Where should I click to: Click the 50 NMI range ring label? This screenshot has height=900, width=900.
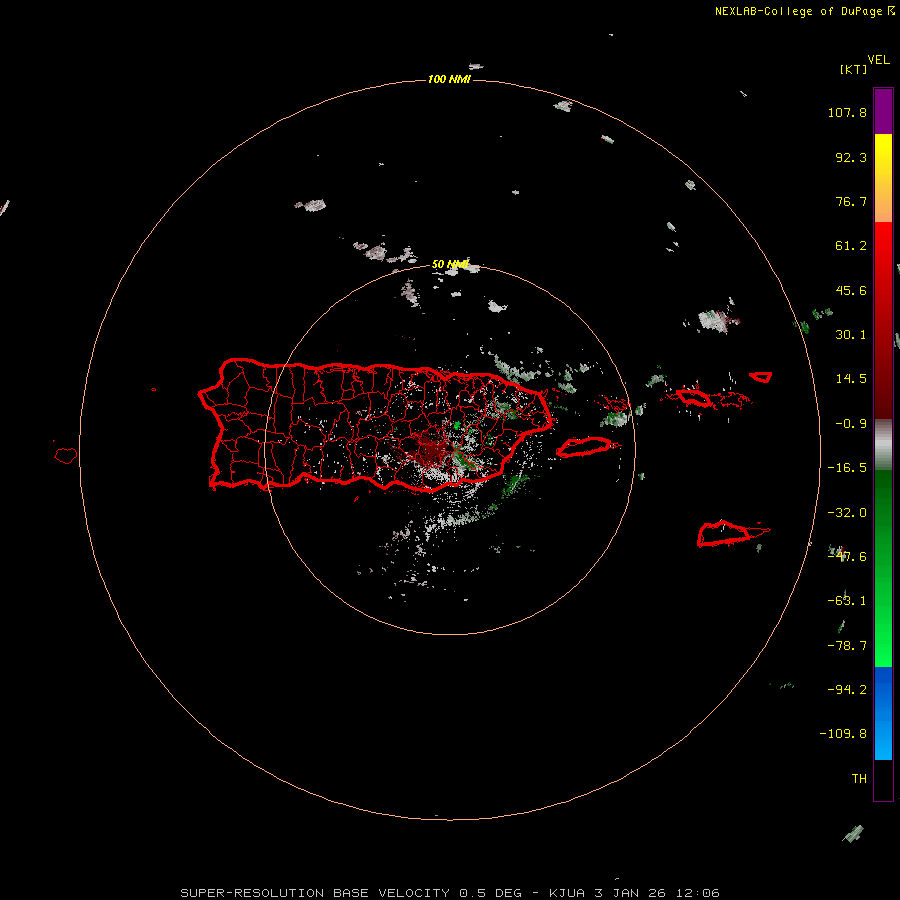450,265
